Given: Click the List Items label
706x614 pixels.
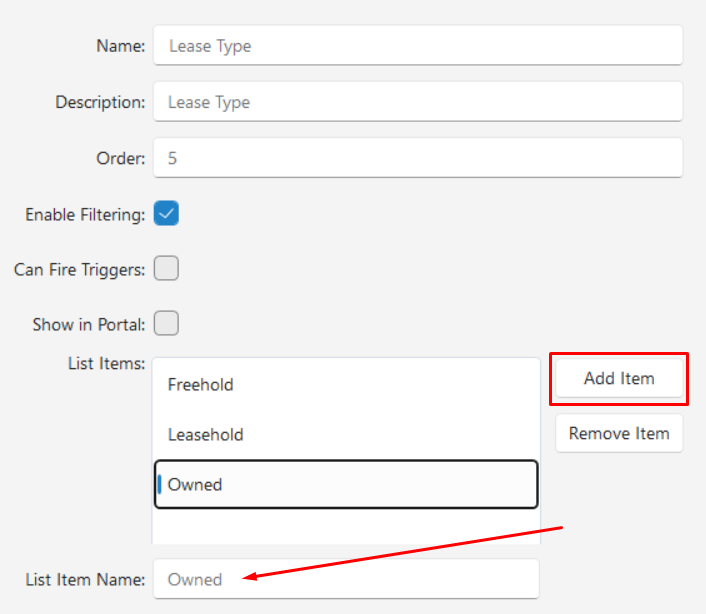Looking at the screenshot, I should tap(107, 363).
